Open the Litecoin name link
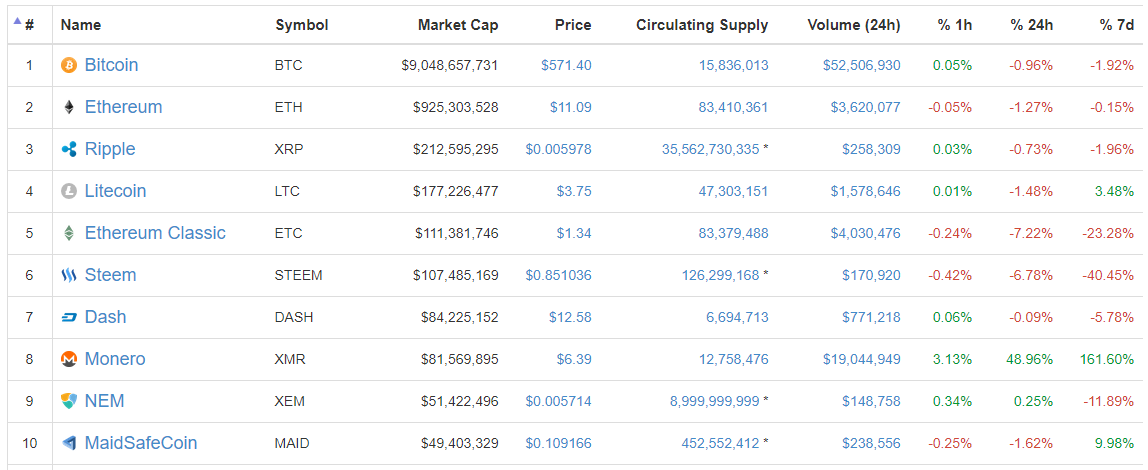Image resolution: width=1148 pixels, height=470 pixels. 116,191
